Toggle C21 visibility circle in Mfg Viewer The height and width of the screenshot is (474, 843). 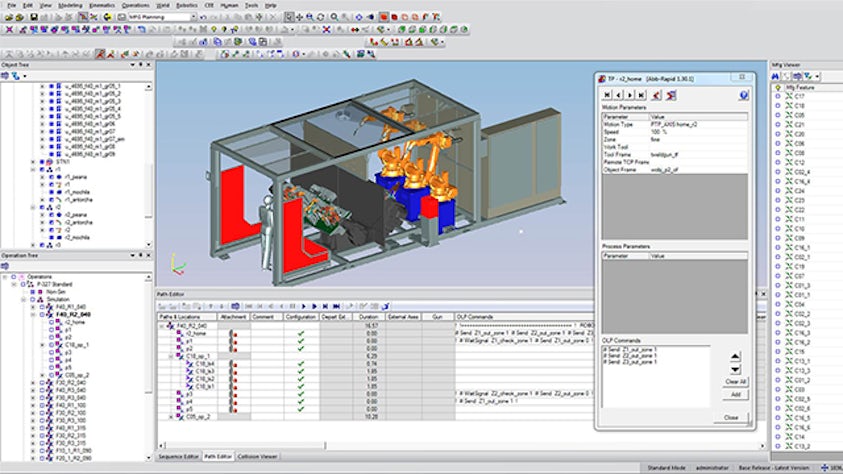pyautogui.click(x=777, y=124)
